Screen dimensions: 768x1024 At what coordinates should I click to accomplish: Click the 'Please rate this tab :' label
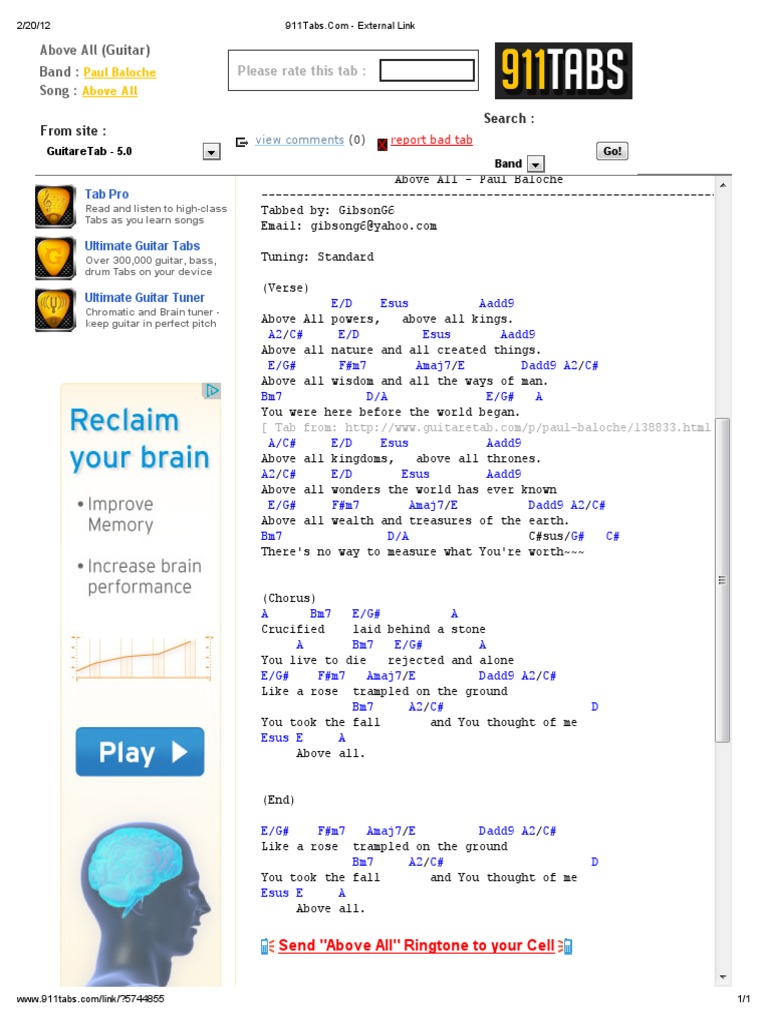click(302, 71)
